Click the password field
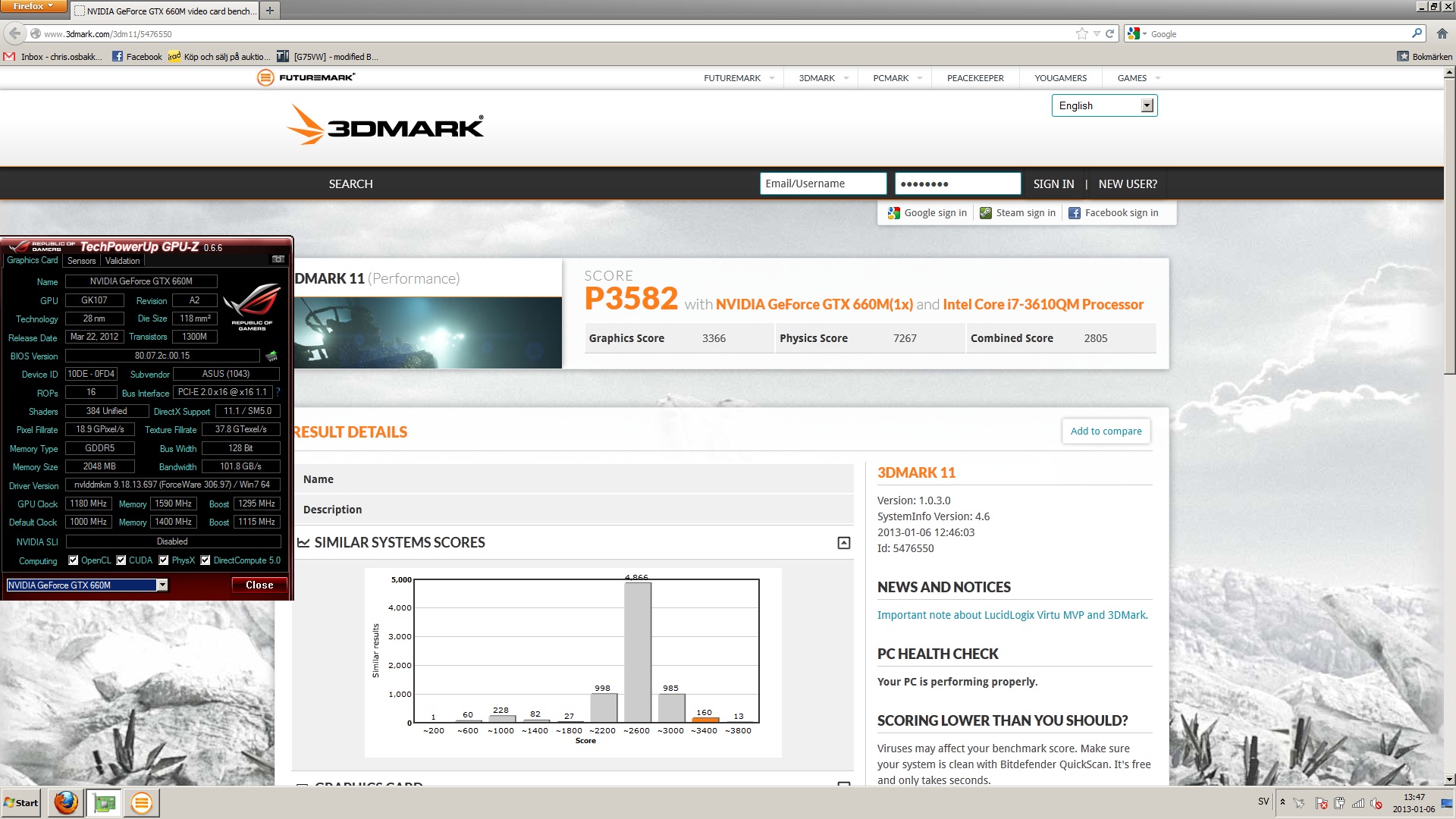Image resolution: width=1456 pixels, height=819 pixels. click(958, 184)
